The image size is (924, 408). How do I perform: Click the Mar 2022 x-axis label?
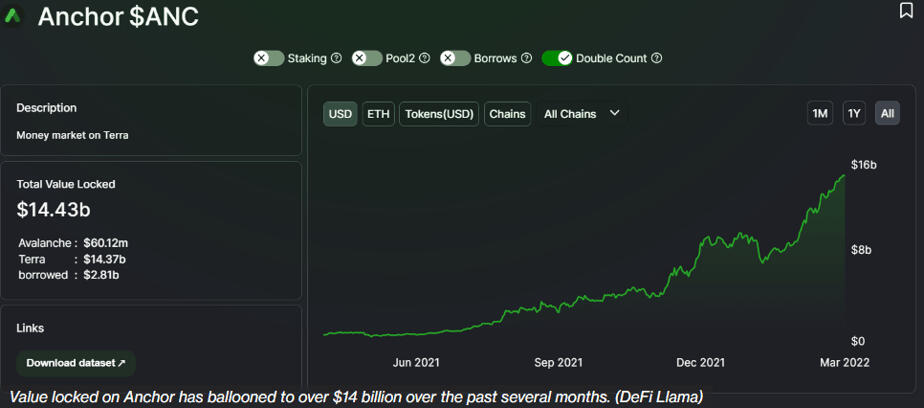pos(846,362)
